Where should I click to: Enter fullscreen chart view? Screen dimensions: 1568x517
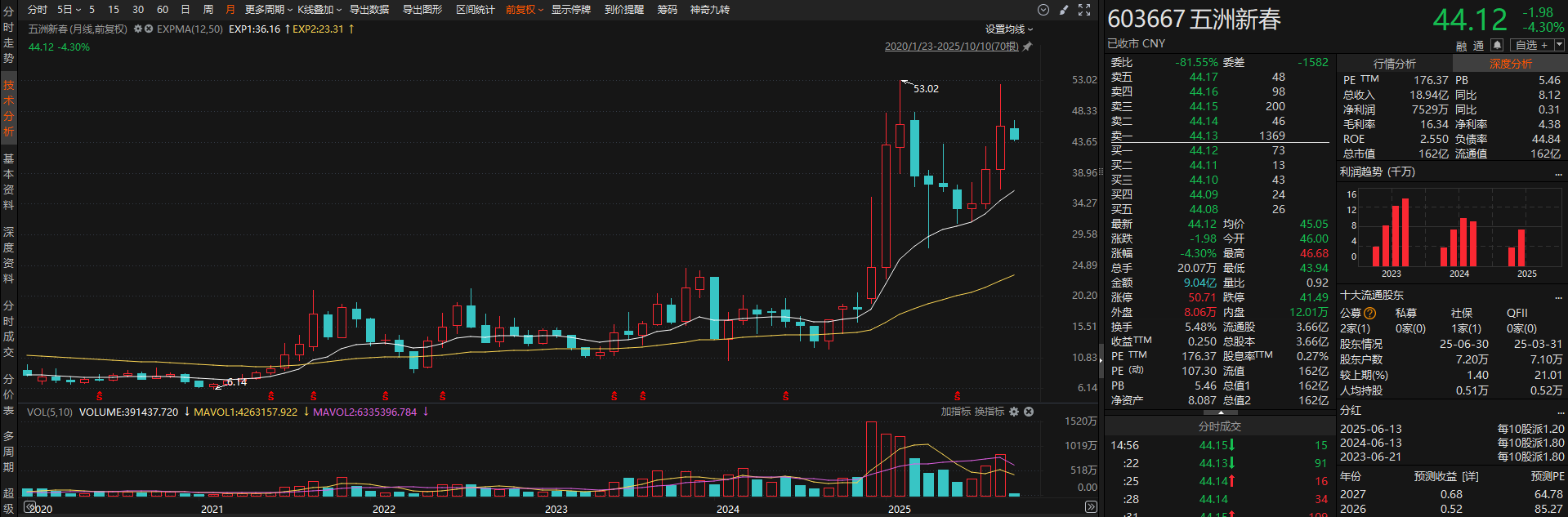point(1084,10)
